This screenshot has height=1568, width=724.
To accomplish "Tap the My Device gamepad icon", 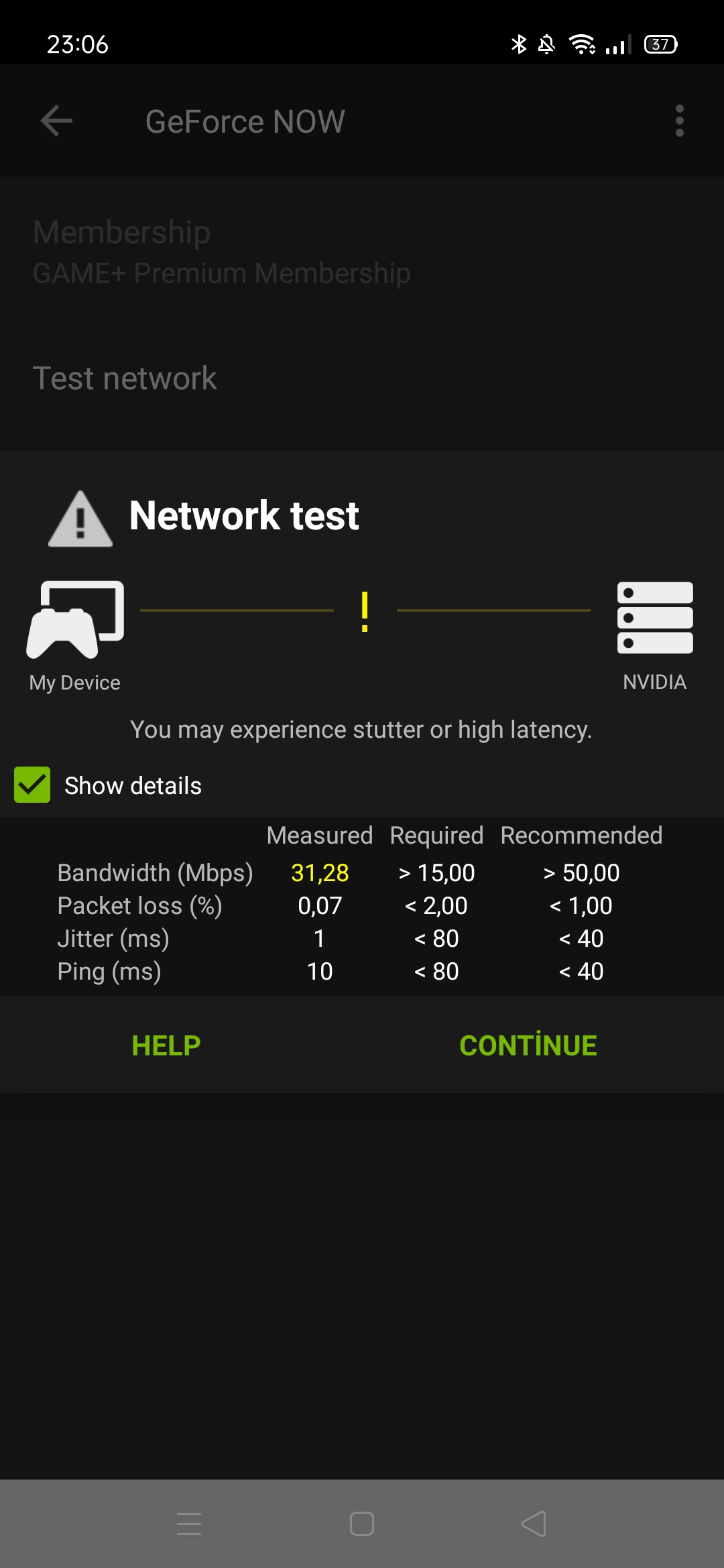I will (75, 619).
